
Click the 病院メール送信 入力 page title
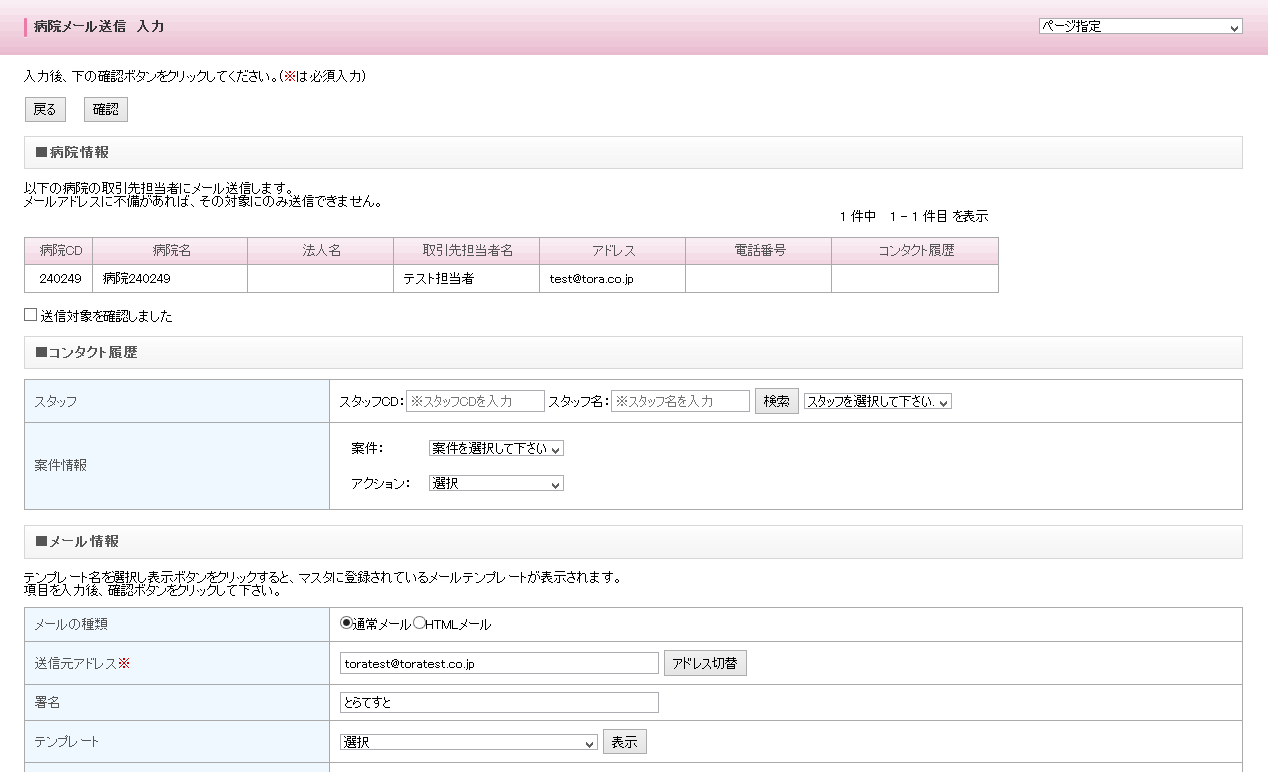point(99,27)
